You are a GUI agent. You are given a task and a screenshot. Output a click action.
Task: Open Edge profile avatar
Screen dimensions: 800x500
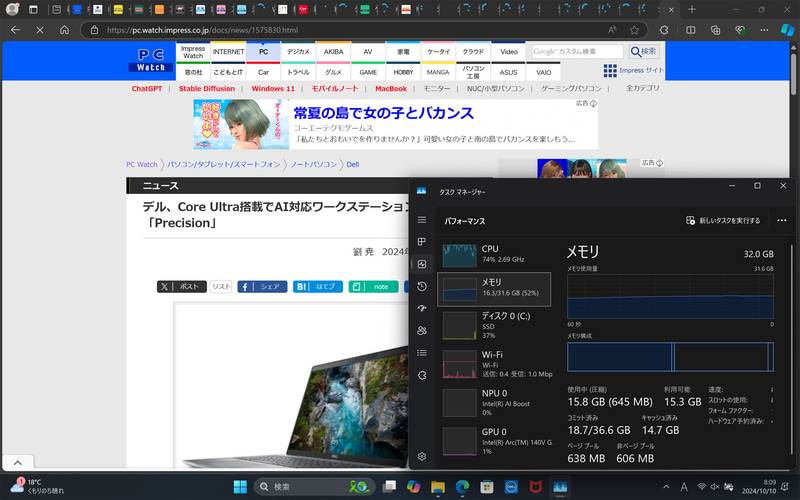click(12, 9)
